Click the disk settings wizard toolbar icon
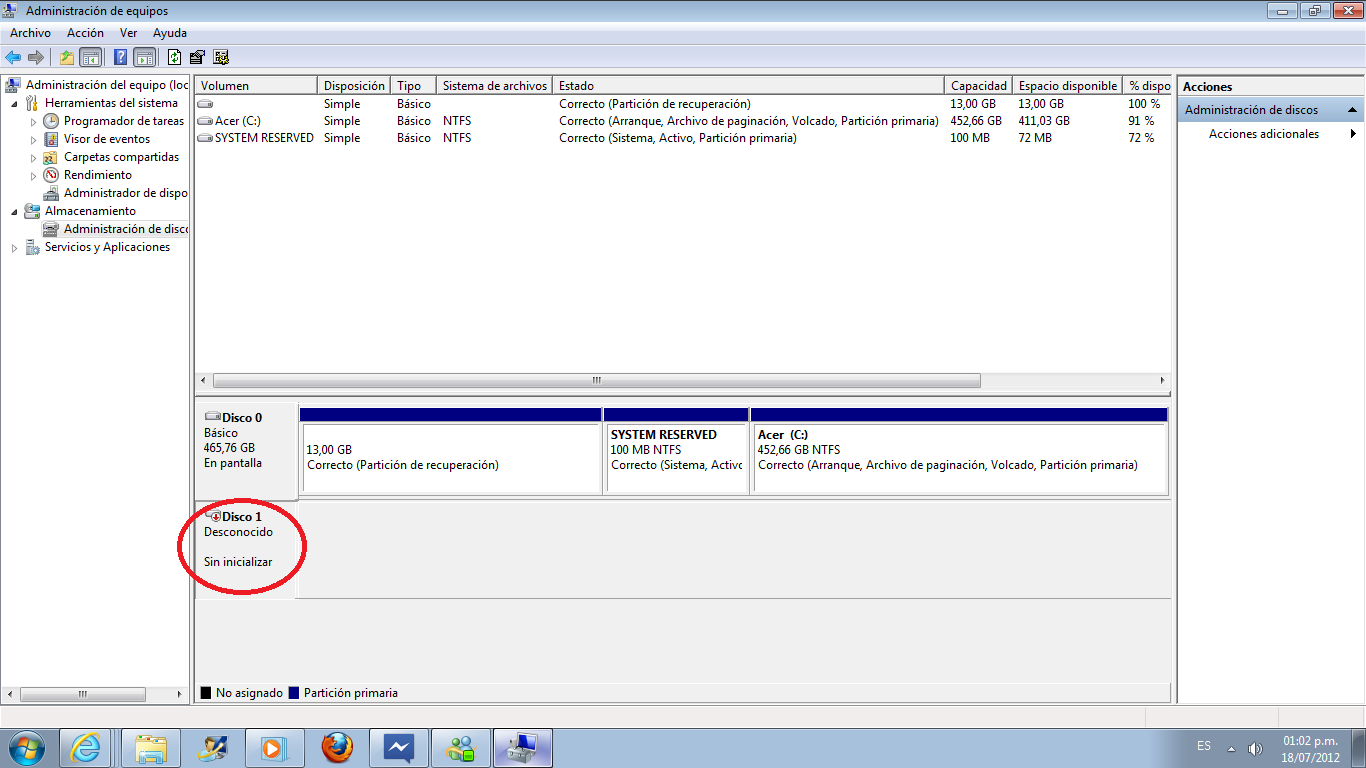The width and height of the screenshot is (1366, 768). 221,57
